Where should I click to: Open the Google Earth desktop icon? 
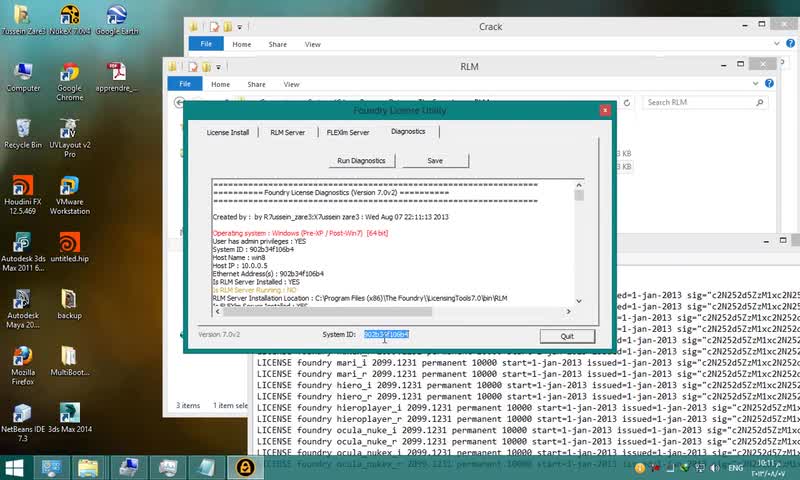coord(117,19)
